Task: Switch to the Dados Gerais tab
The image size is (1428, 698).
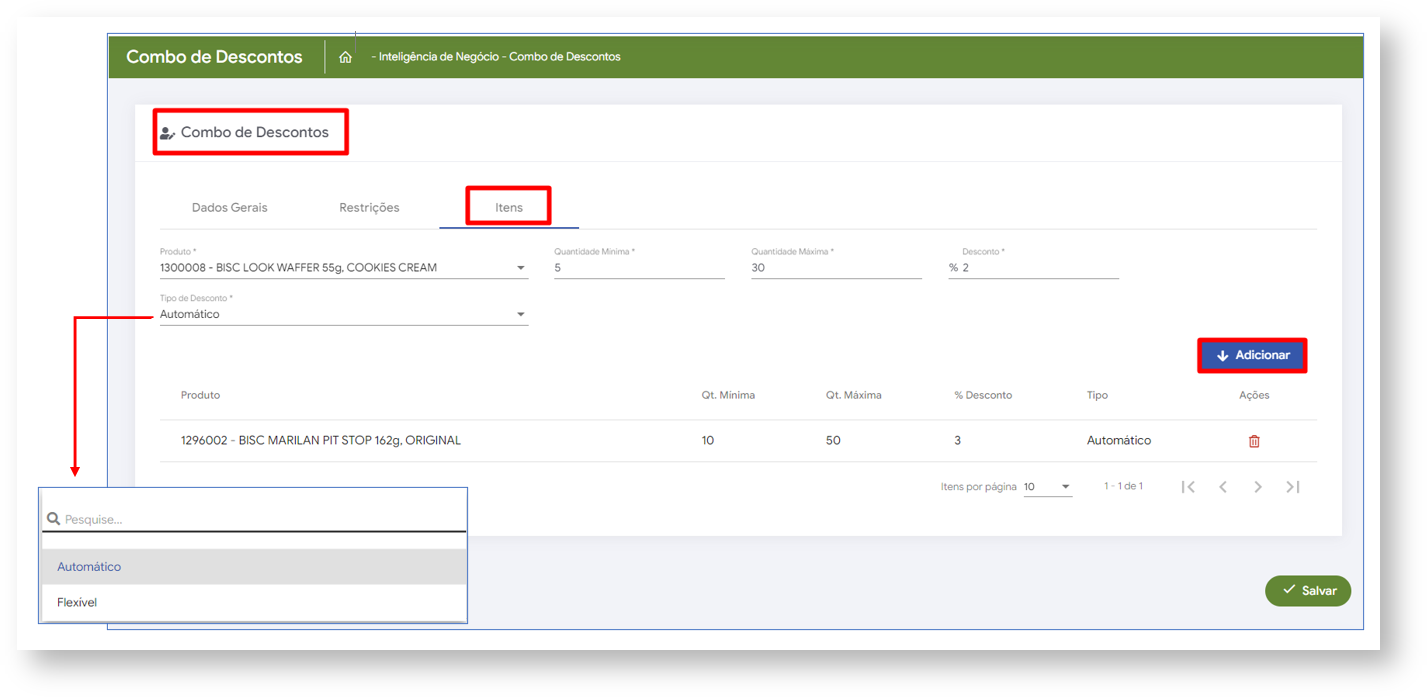Action: [230, 208]
